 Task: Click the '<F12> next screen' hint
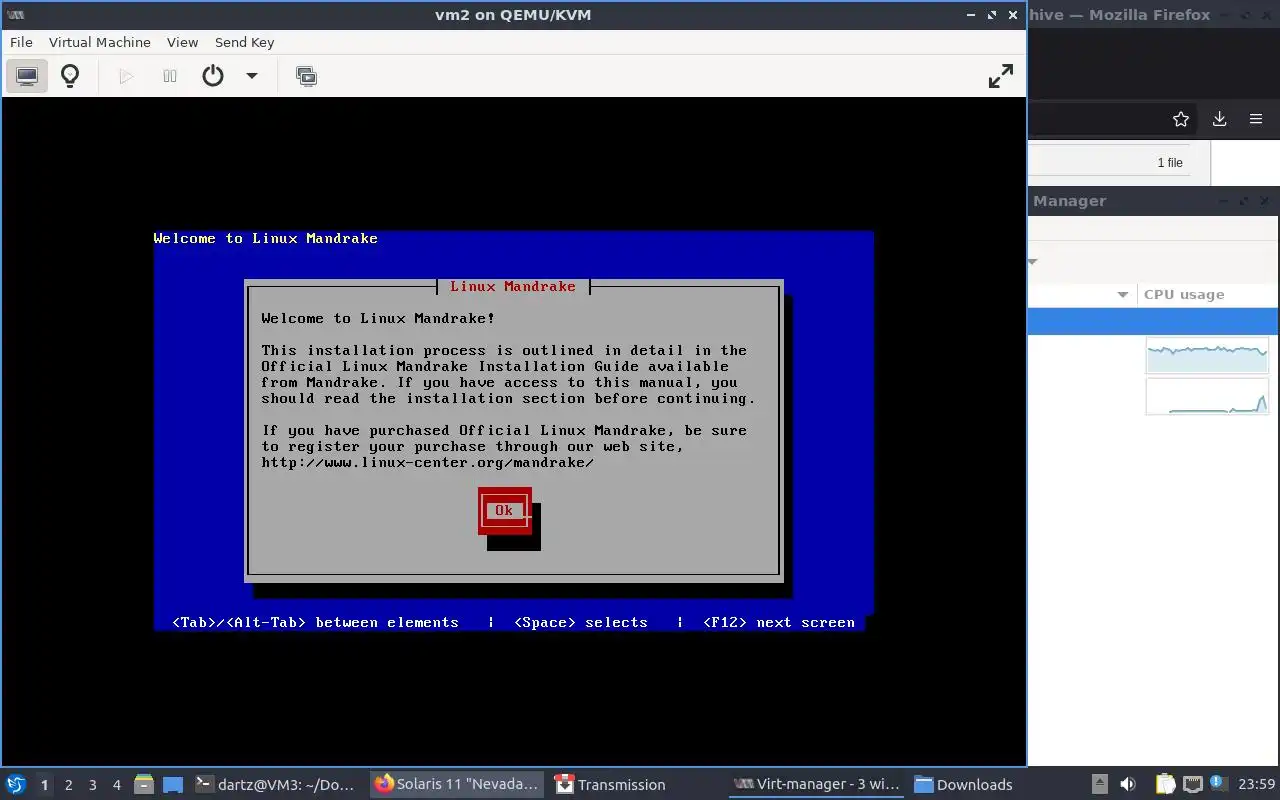click(x=779, y=622)
